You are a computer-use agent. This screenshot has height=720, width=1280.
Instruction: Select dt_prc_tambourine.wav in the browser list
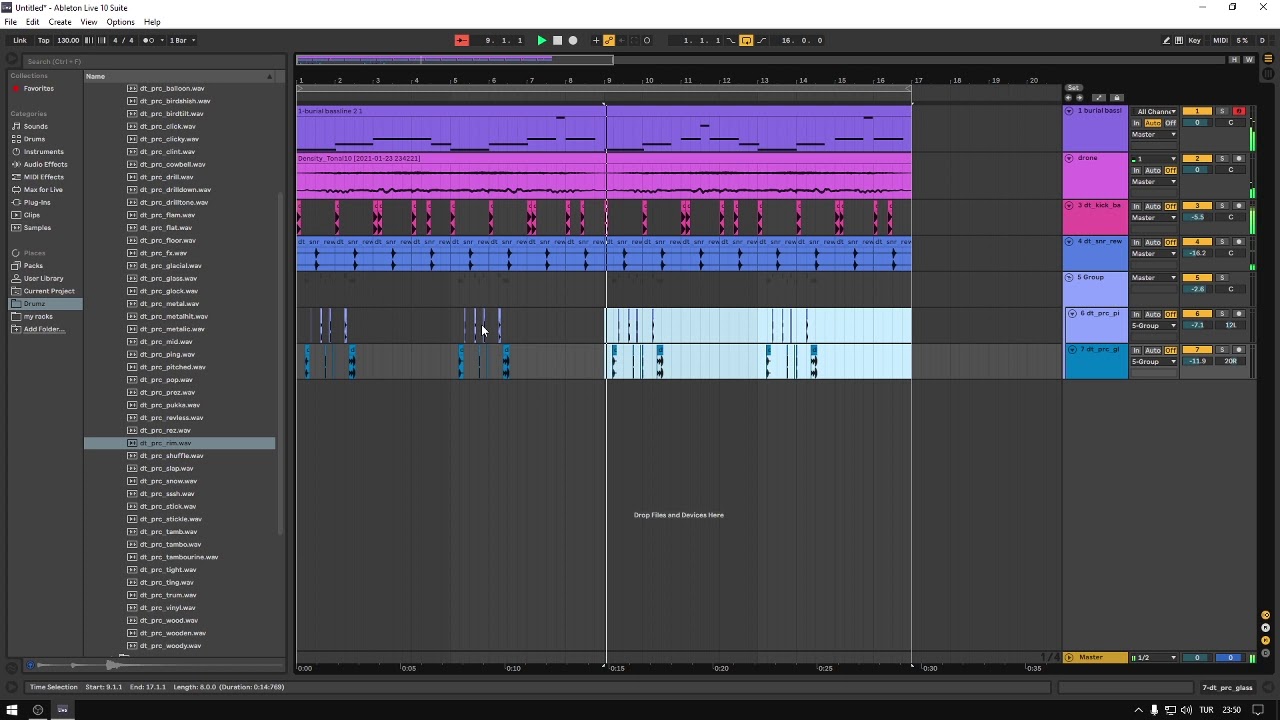pos(178,557)
